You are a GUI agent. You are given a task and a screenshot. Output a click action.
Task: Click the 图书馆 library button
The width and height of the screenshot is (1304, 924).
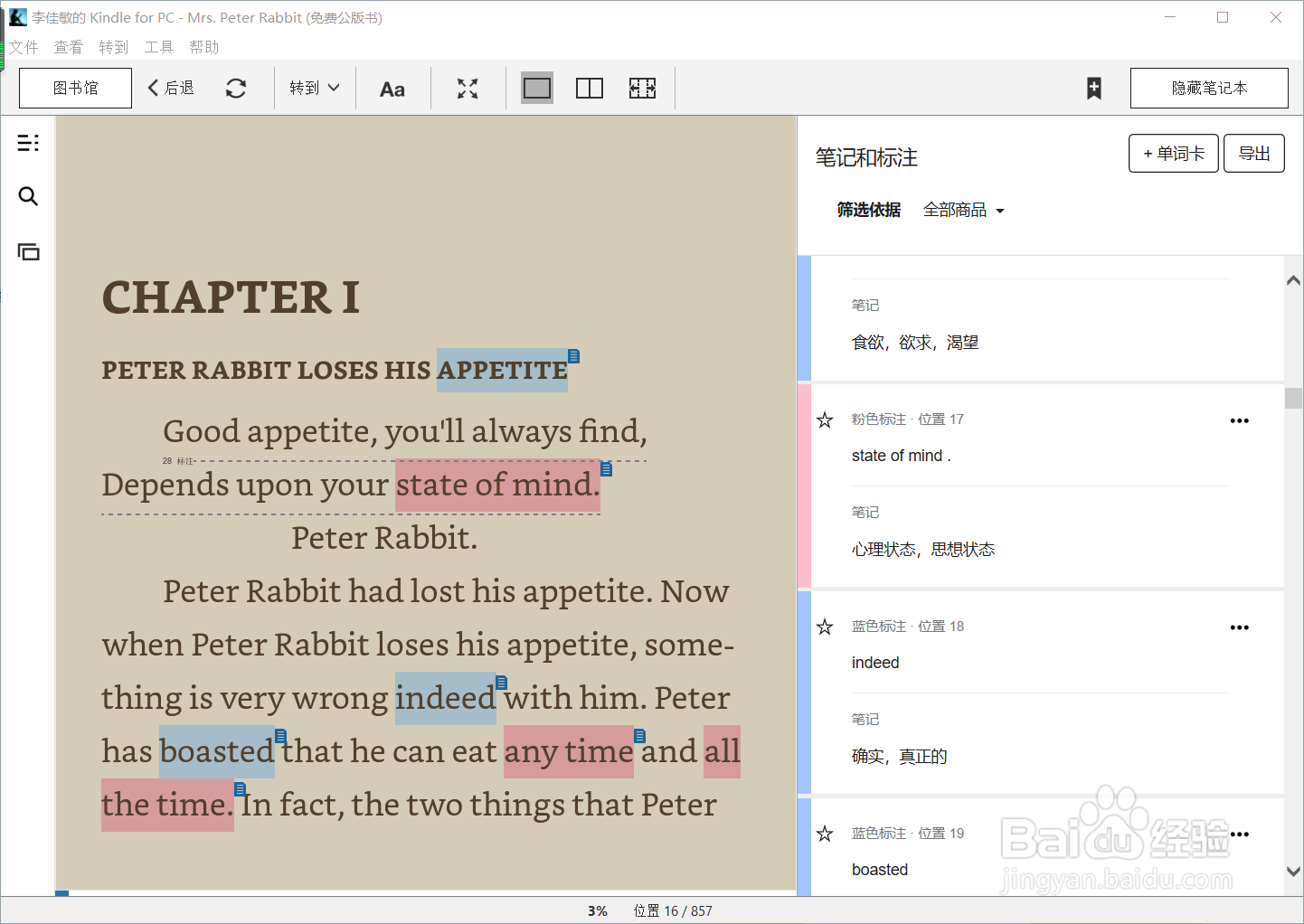pos(76,88)
